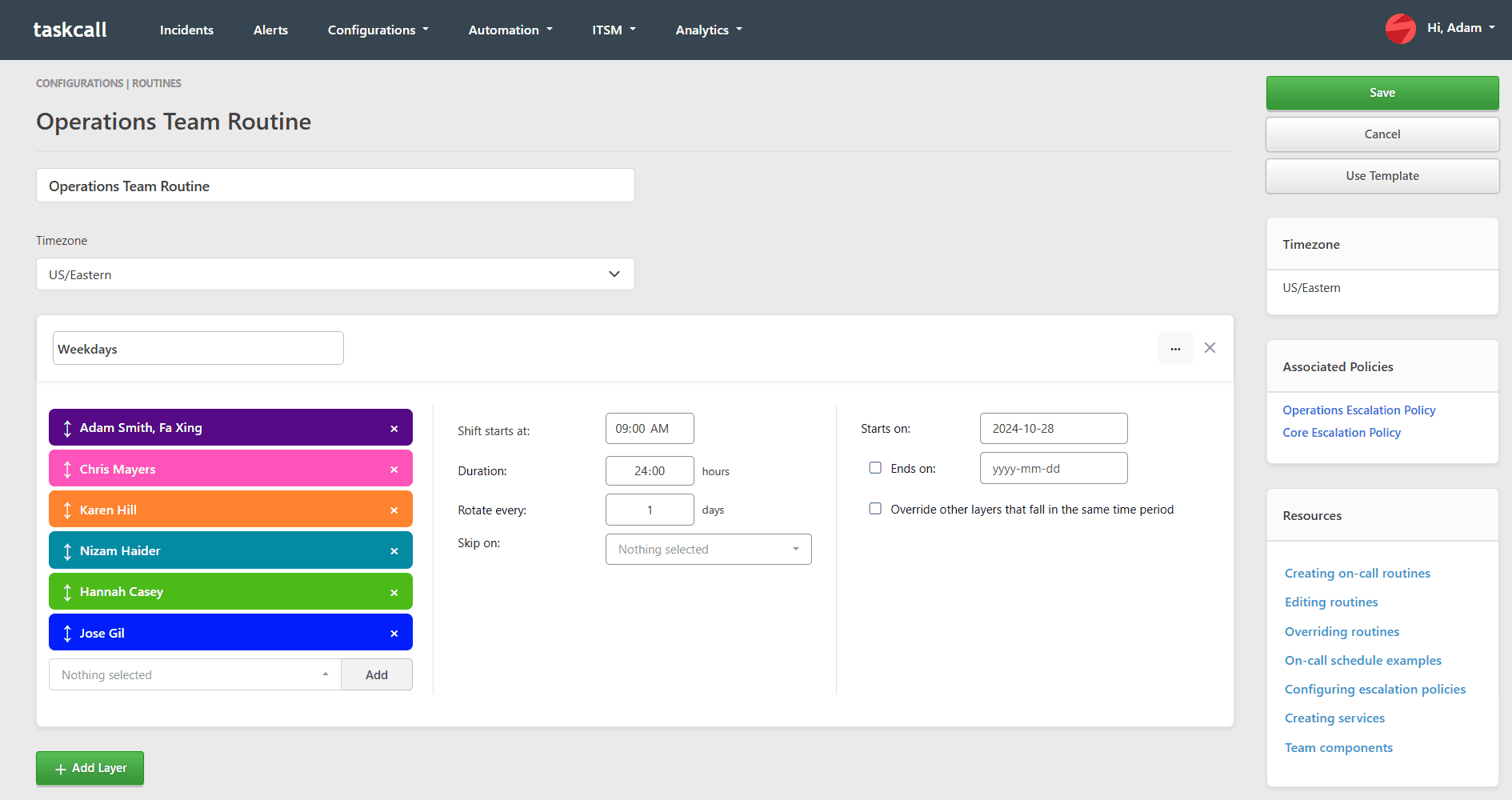Open the layer options ellipsis menu
The width and height of the screenshot is (1512, 800).
point(1174,349)
